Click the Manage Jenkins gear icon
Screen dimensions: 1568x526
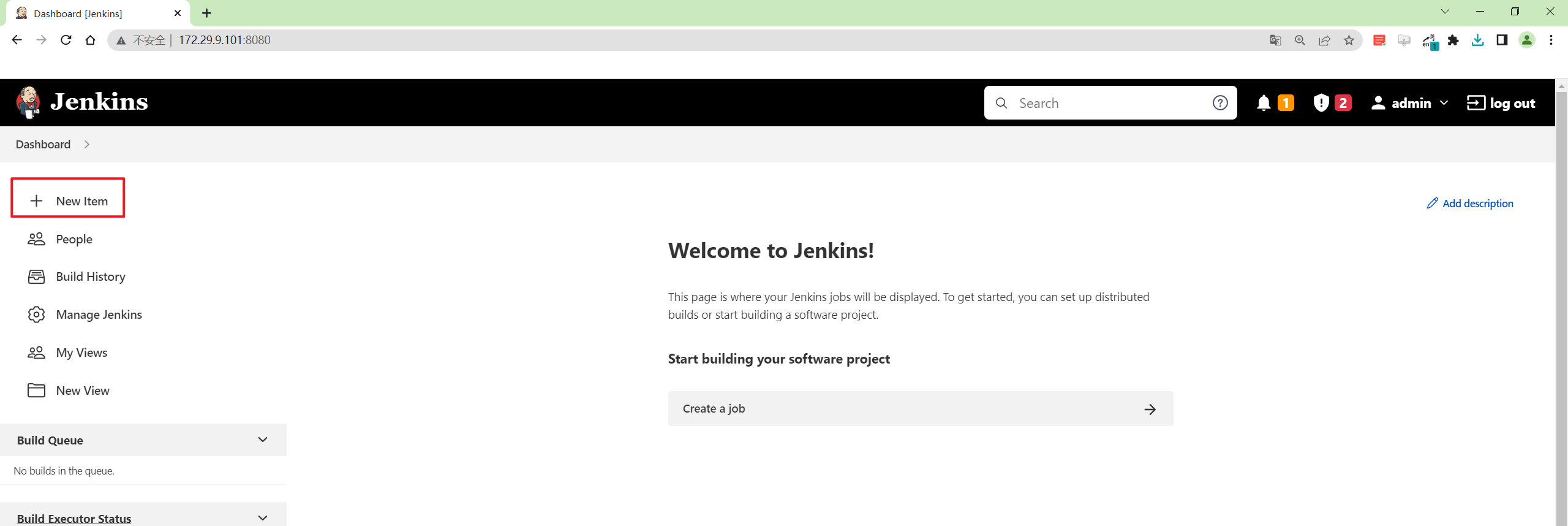(37, 315)
